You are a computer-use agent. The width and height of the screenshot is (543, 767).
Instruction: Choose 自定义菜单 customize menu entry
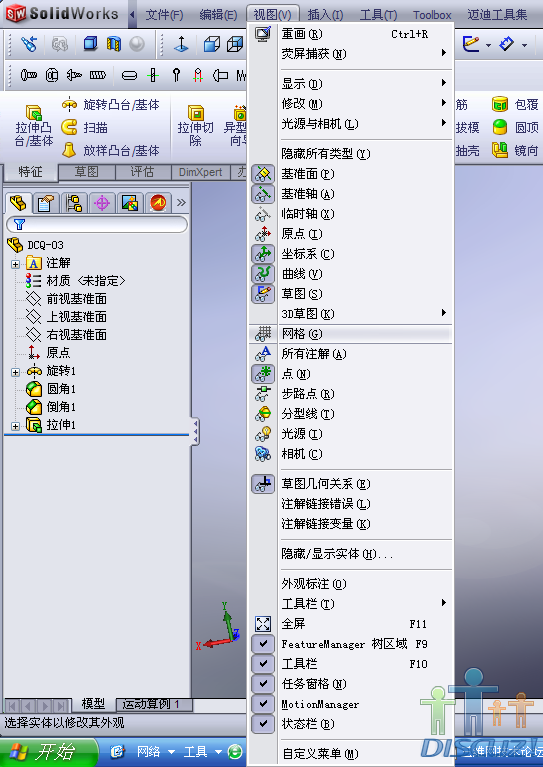[x=351, y=754]
